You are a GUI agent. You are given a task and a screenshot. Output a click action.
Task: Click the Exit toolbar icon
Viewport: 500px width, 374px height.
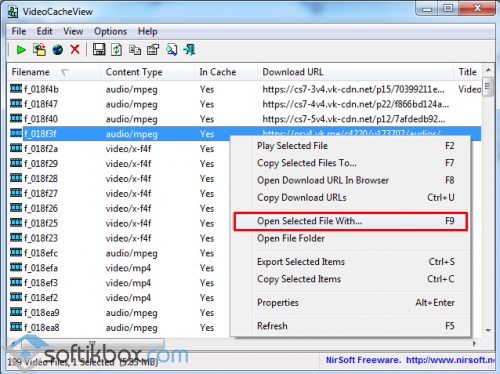coord(189,50)
